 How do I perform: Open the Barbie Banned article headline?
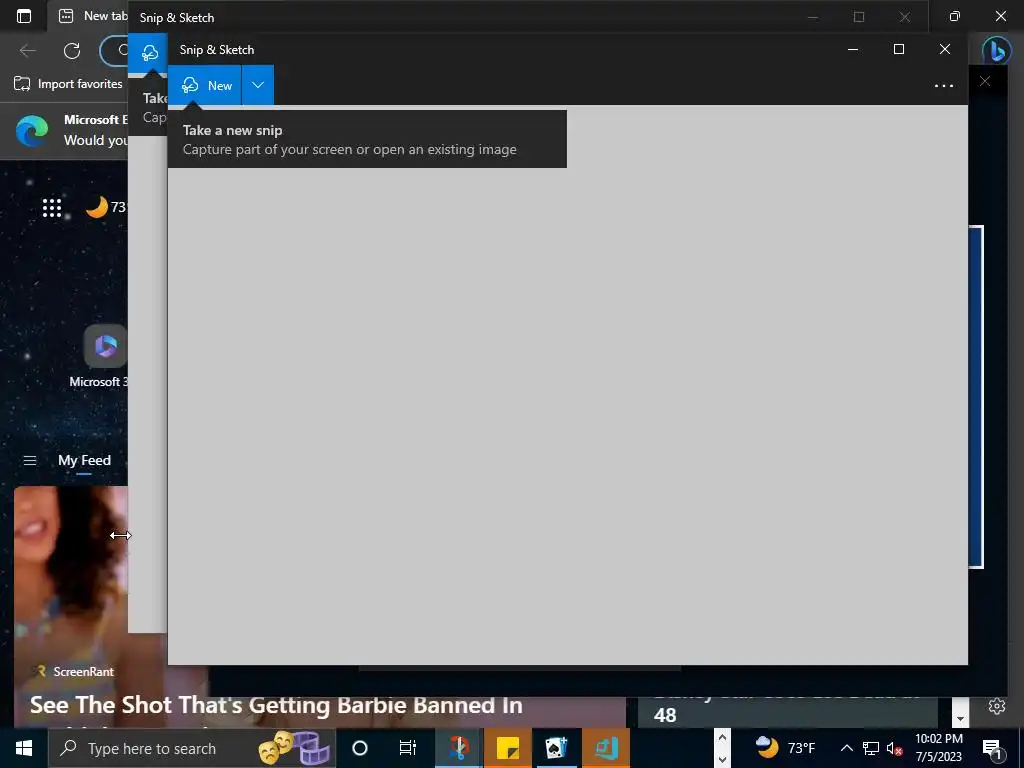pos(276,705)
